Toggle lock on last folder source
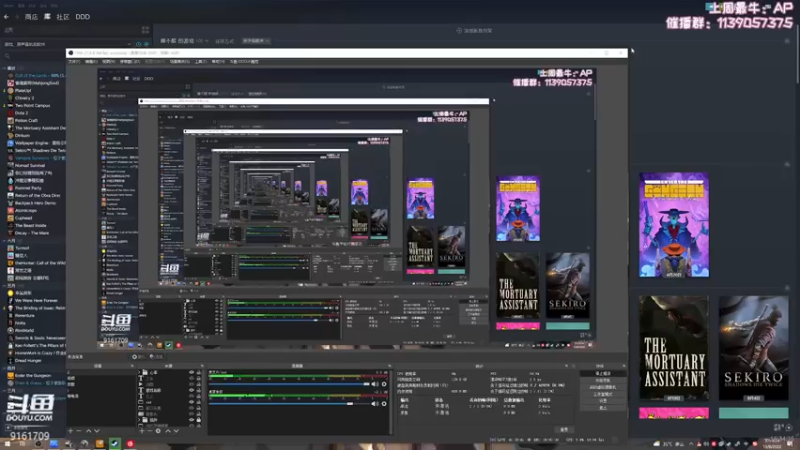 click(198, 420)
